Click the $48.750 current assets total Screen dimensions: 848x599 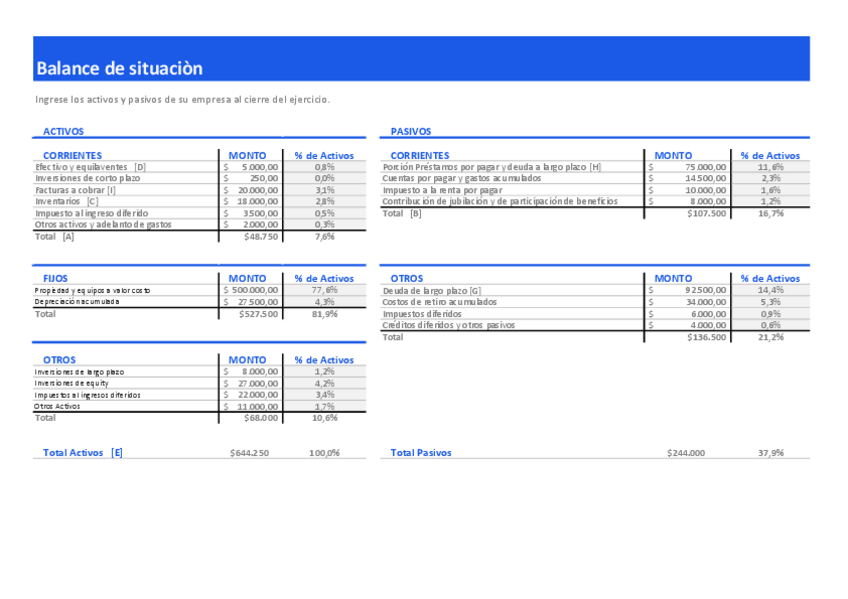(261, 237)
